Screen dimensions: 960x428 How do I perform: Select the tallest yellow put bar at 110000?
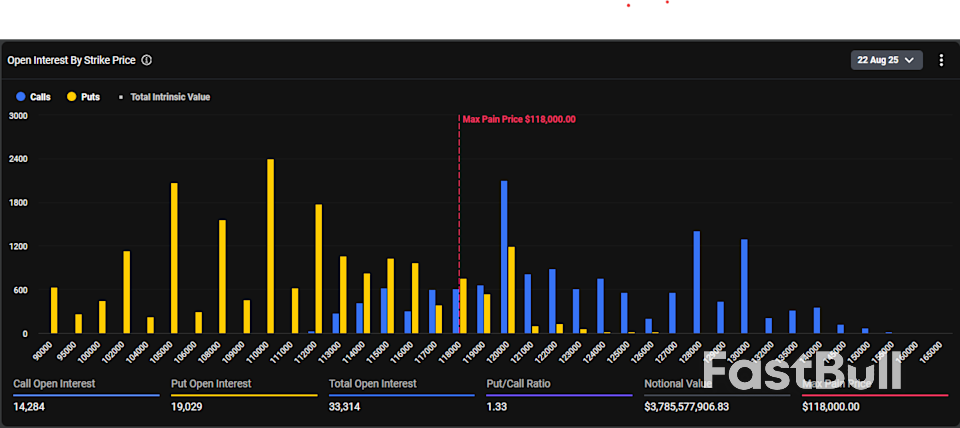click(x=270, y=247)
